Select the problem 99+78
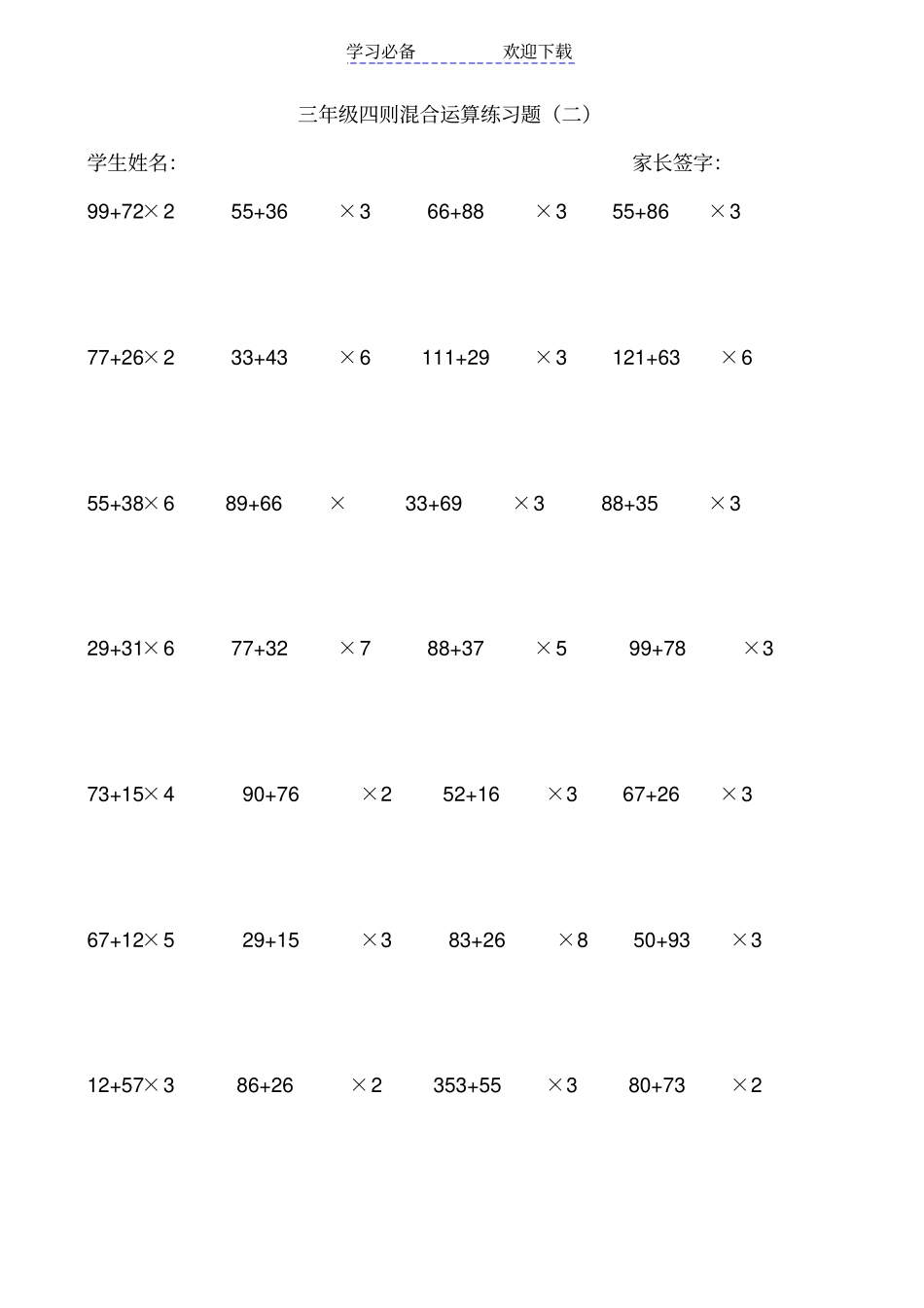The image size is (924, 1308). [x=657, y=649]
